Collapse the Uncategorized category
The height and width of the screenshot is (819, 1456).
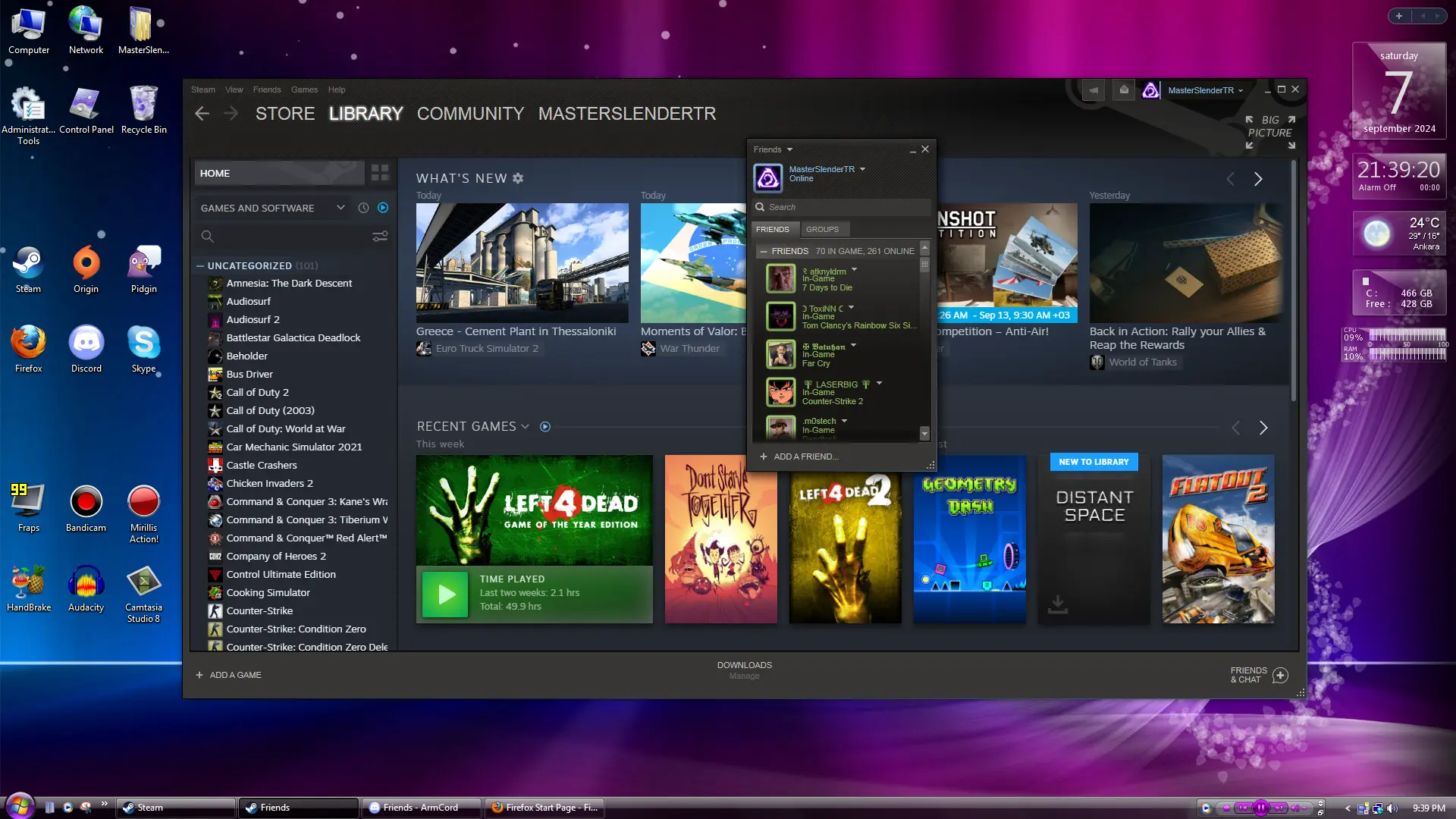tap(200, 265)
